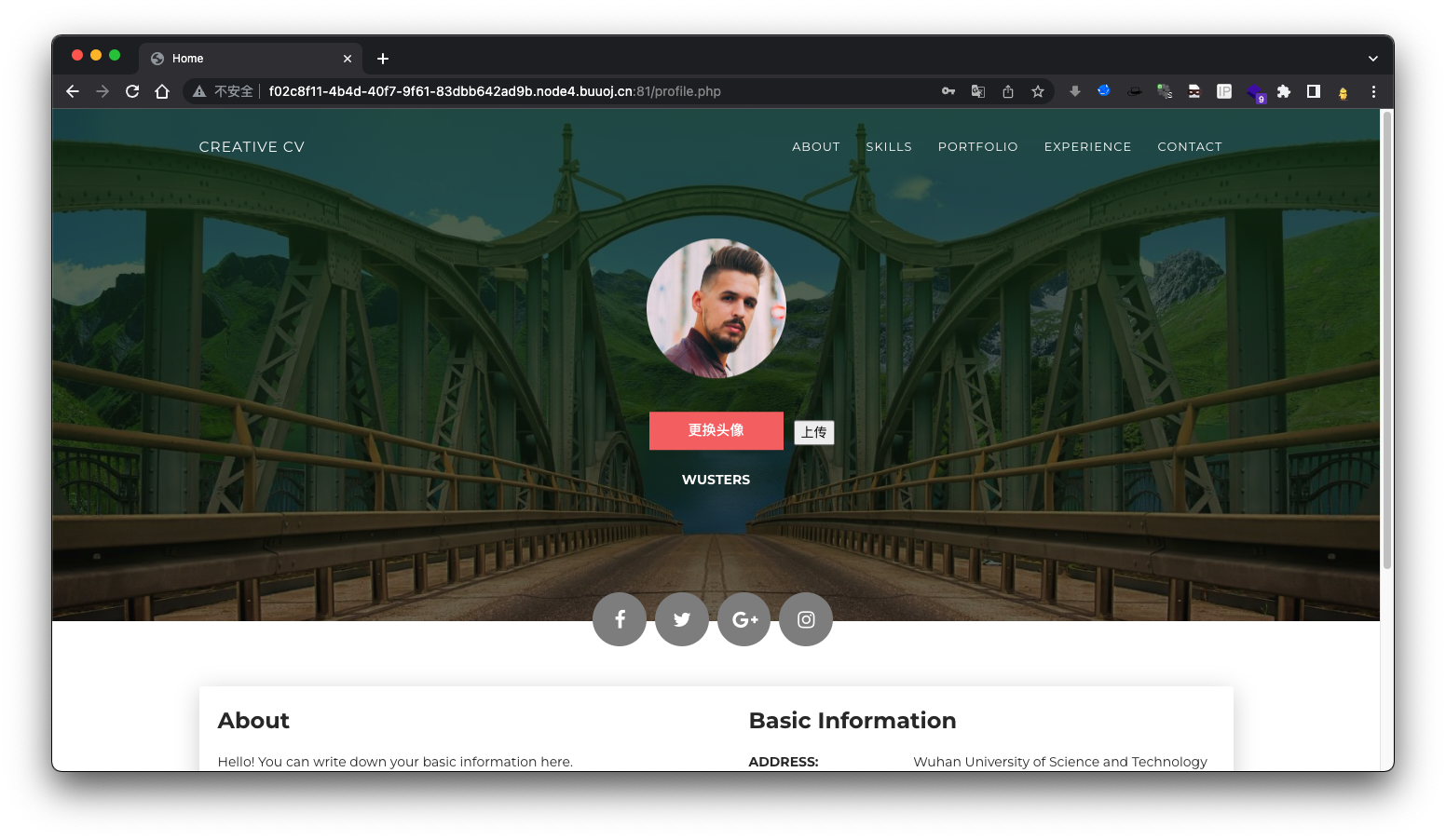Open the browser home page
The height and width of the screenshot is (840, 1446).
click(x=162, y=91)
